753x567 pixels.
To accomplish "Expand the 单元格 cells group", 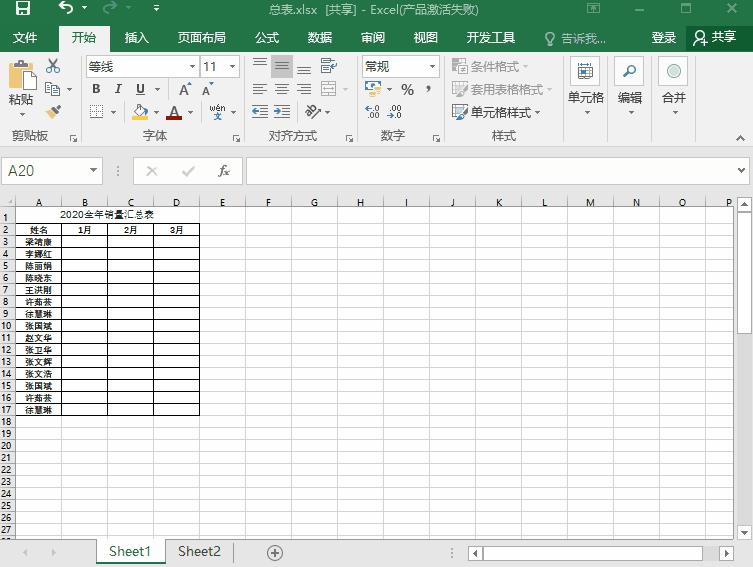I will [x=585, y=87].
